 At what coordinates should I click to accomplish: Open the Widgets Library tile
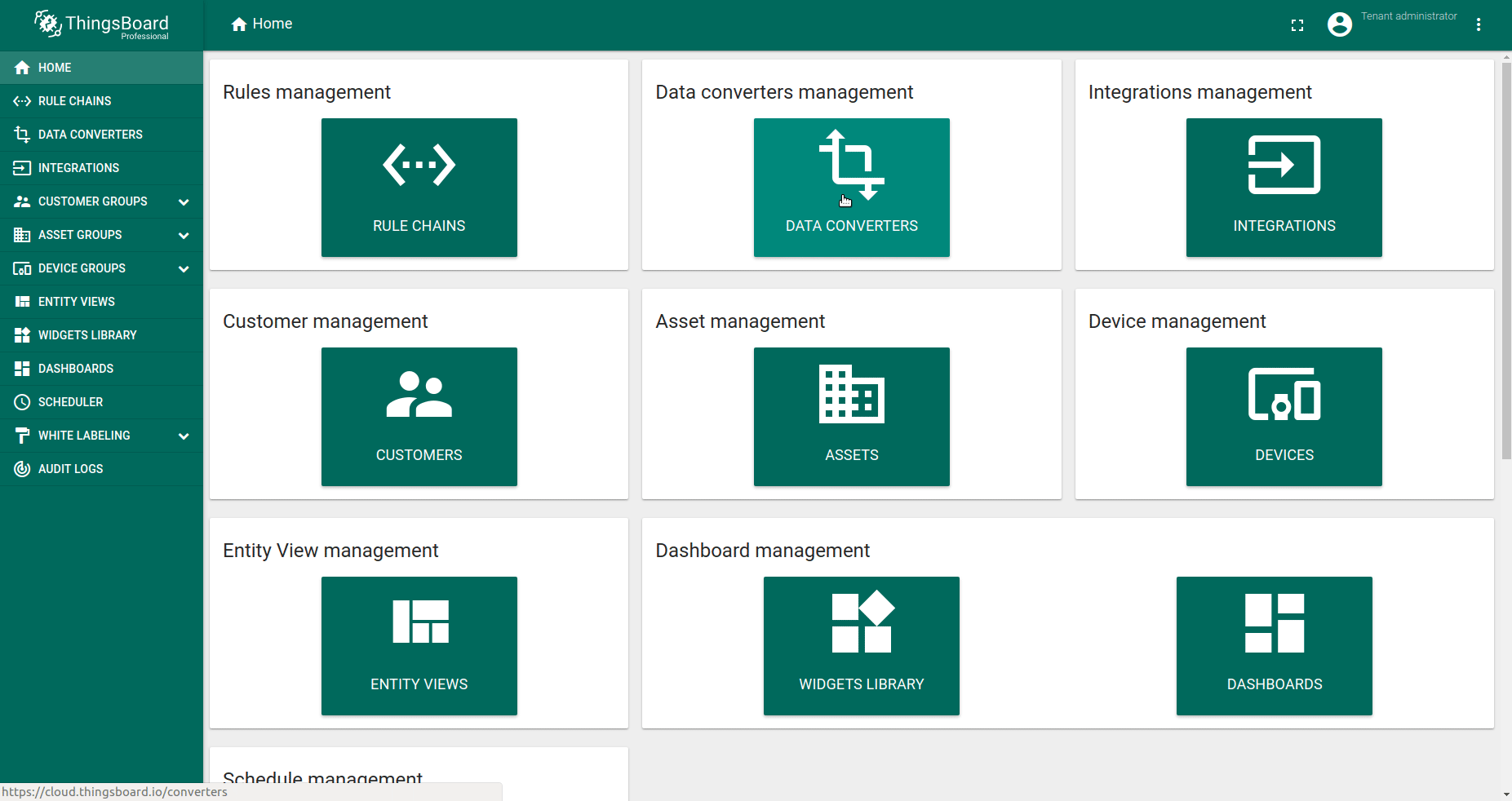point(861,646)
